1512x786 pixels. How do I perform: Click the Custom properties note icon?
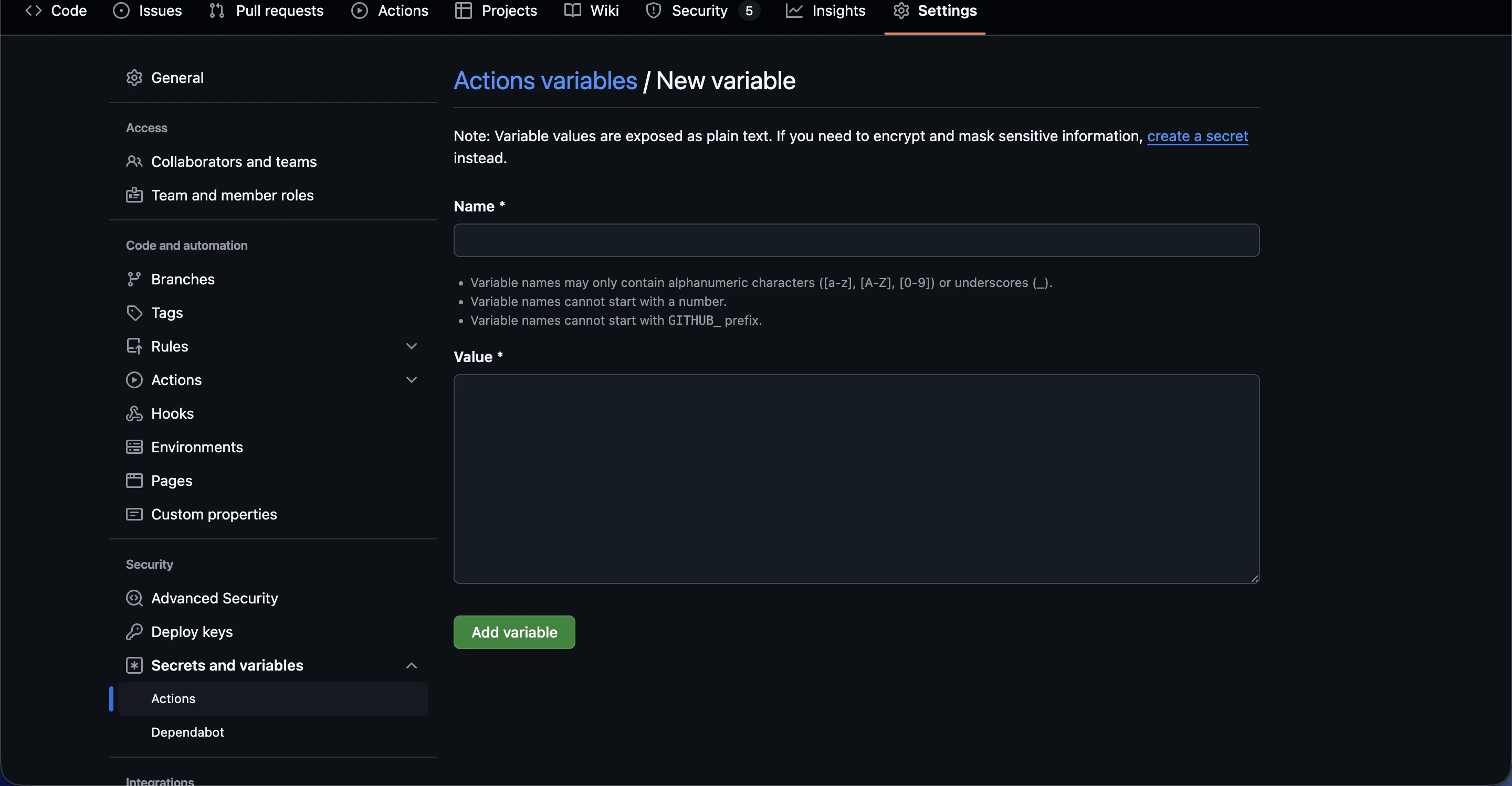[x=134, y=514]
